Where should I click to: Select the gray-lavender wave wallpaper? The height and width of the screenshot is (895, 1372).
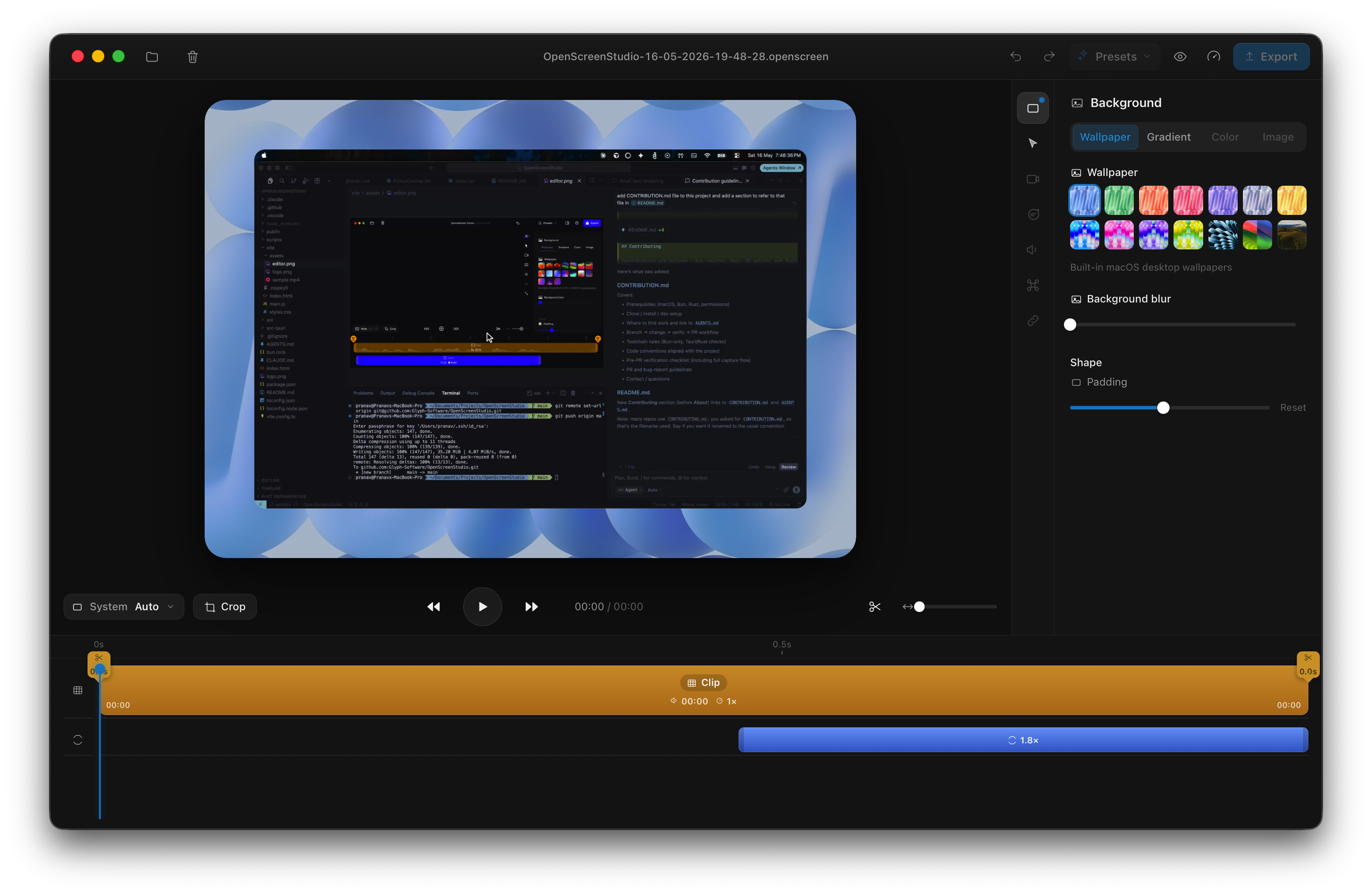point(1257,201)
